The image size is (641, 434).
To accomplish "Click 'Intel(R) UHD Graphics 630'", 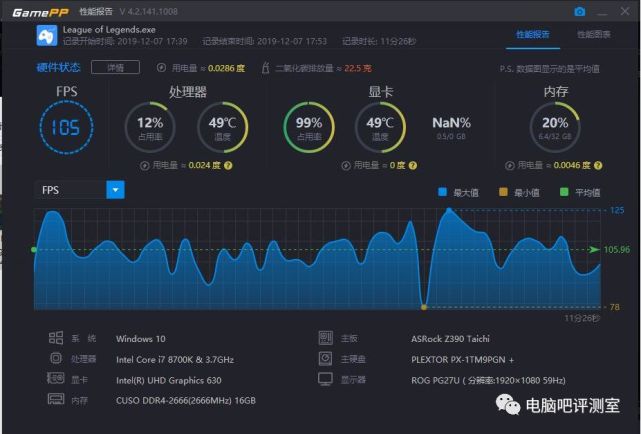I will pos(168,380).
